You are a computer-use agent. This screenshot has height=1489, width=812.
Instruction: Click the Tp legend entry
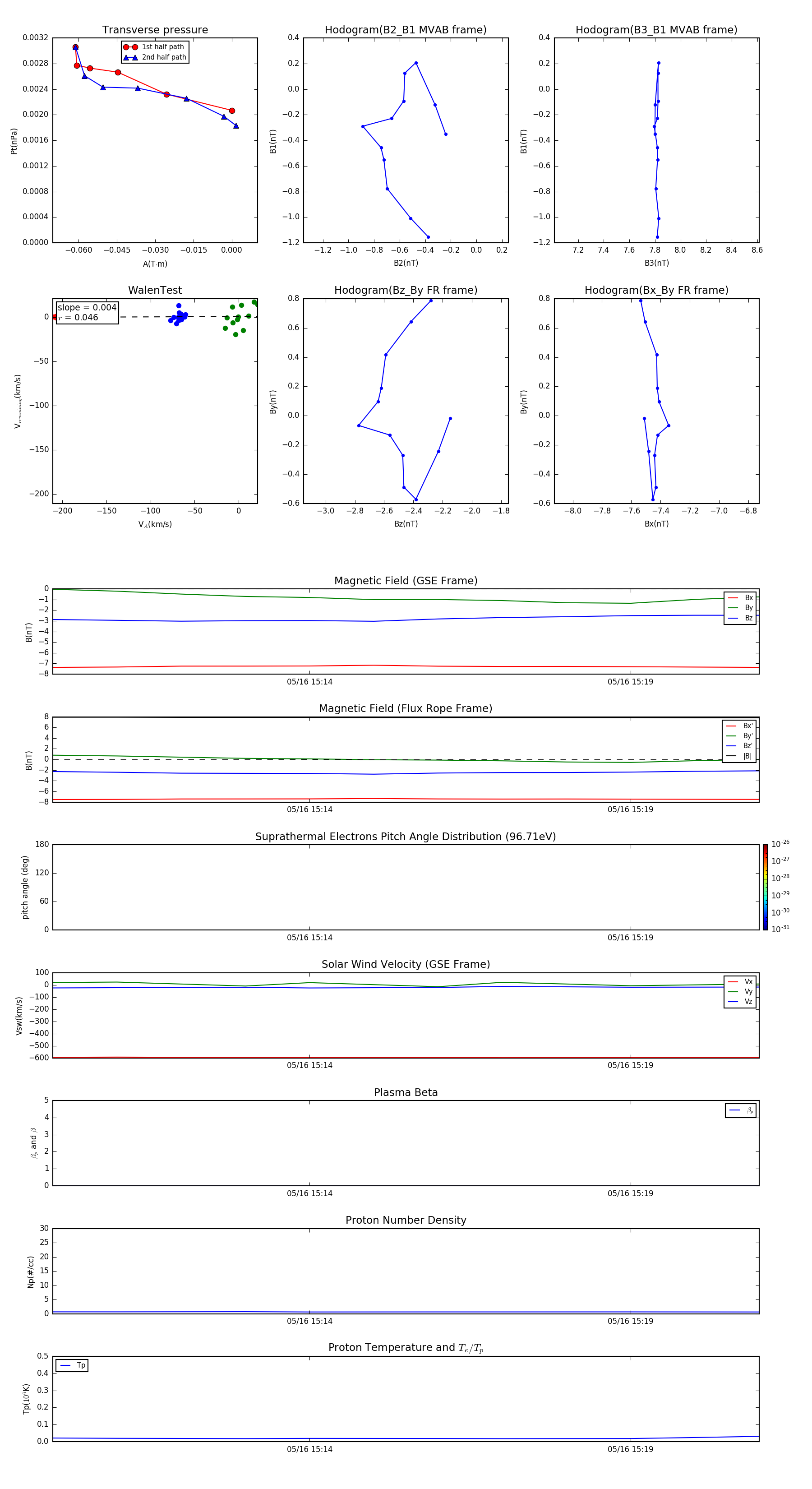pyautogui.click(x=72, y=1365)
